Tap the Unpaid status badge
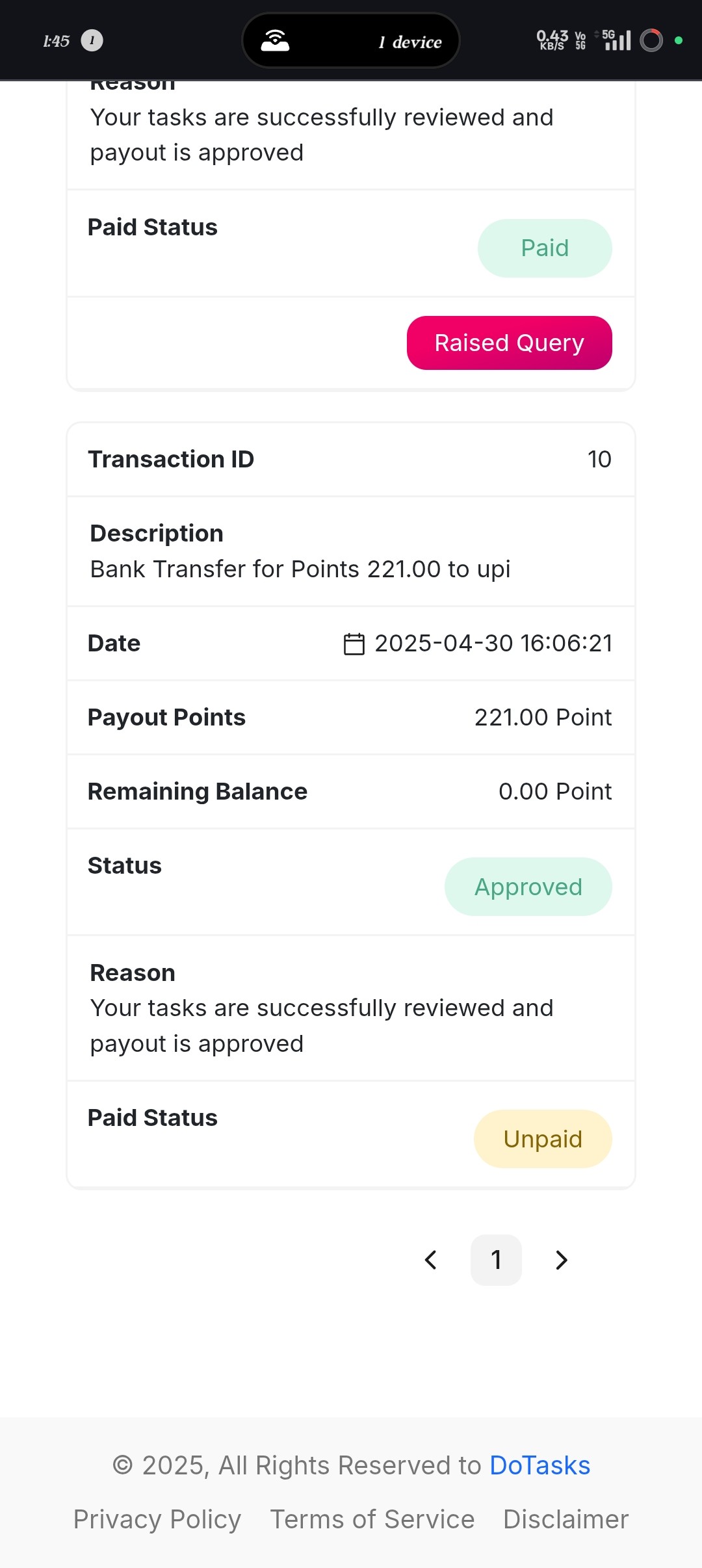This screenshot has height=1568, width=702. (x=543, y=1139)
